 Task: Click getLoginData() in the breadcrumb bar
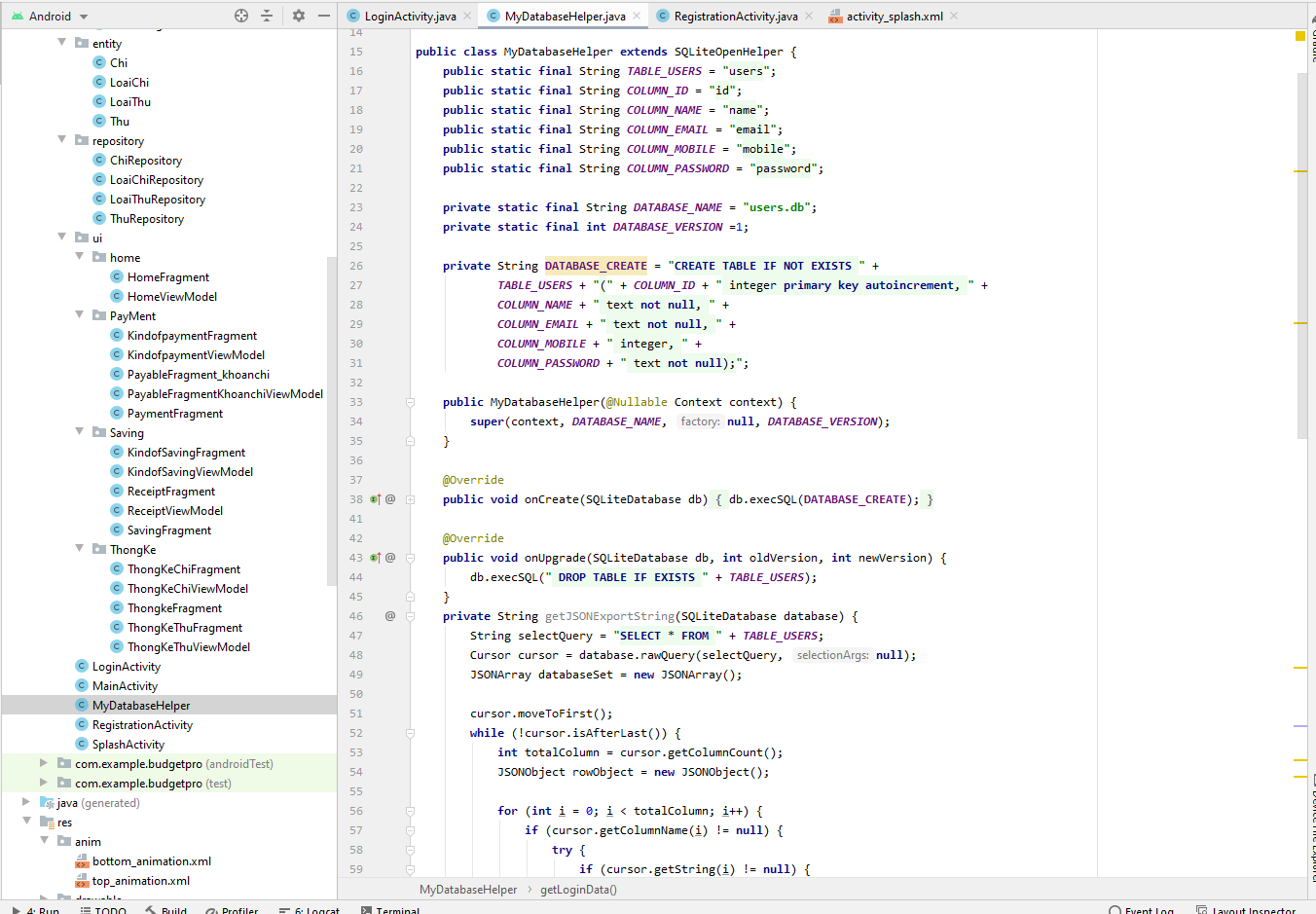click(578, 889)
